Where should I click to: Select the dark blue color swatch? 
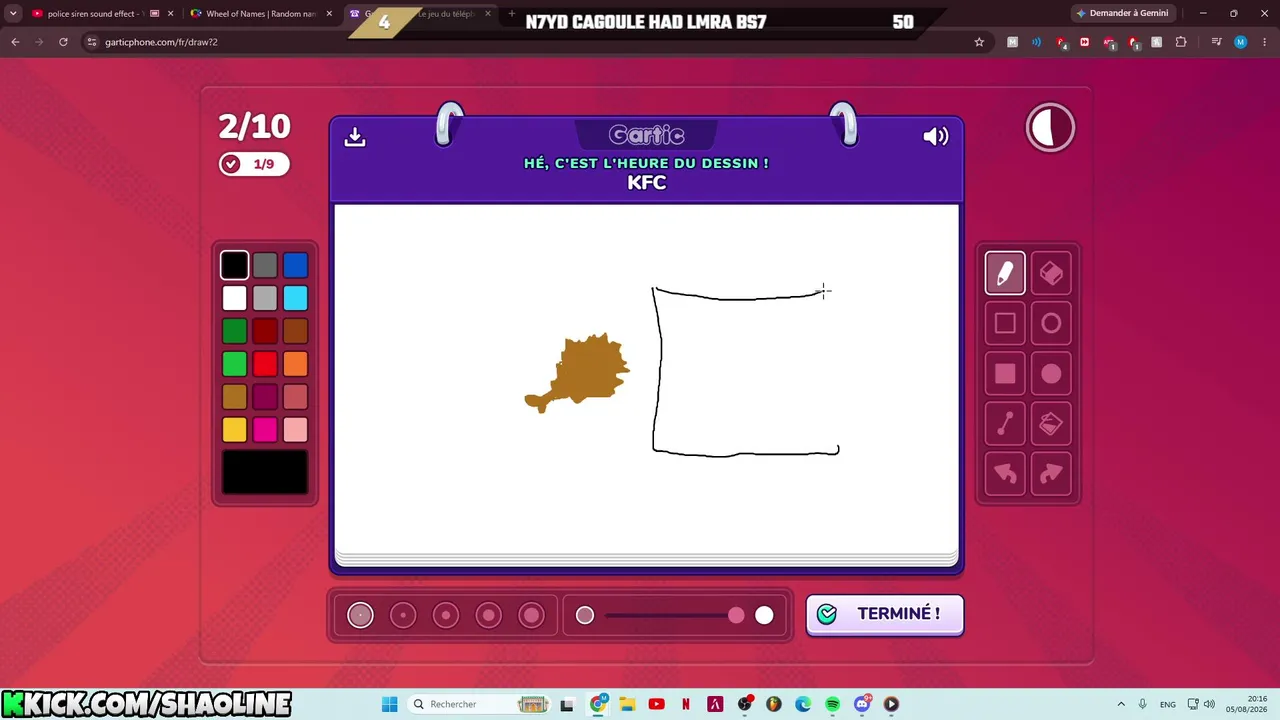pos(295,265)
